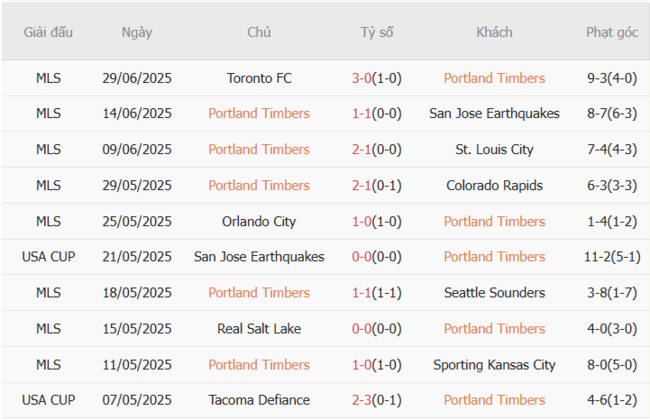Viewport: 650px width, 420px height.
Task: Open the Orlando City team link
Action: [x=259, y=221]
